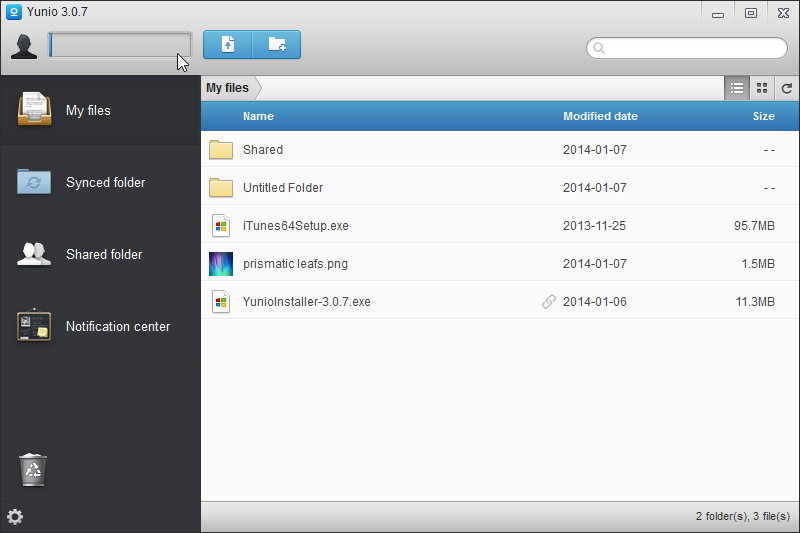Viewport: 800px width, 533px height.
Task: Click the Notification center board icon
Action: point(34,325)
